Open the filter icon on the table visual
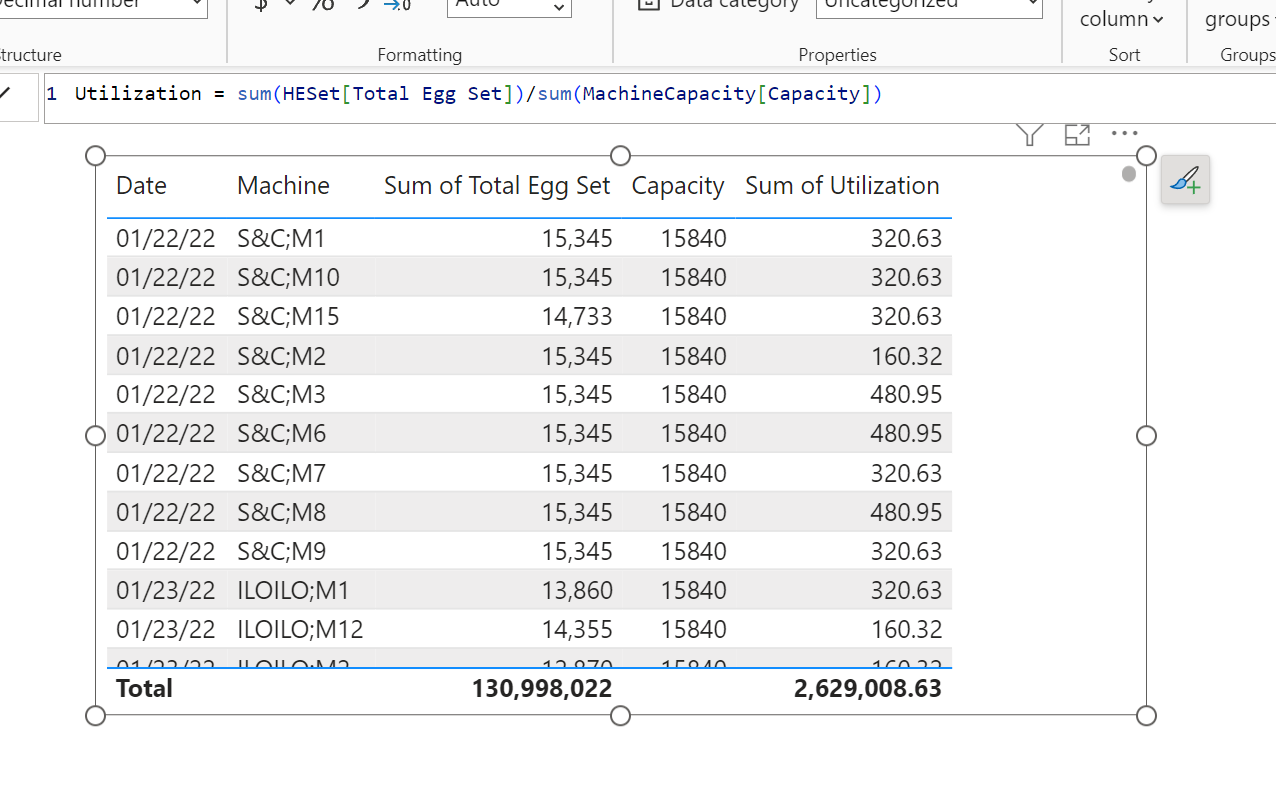The width and height of the screenshot is (1276, 793). pyautogui.click(x=1030, y=134)
